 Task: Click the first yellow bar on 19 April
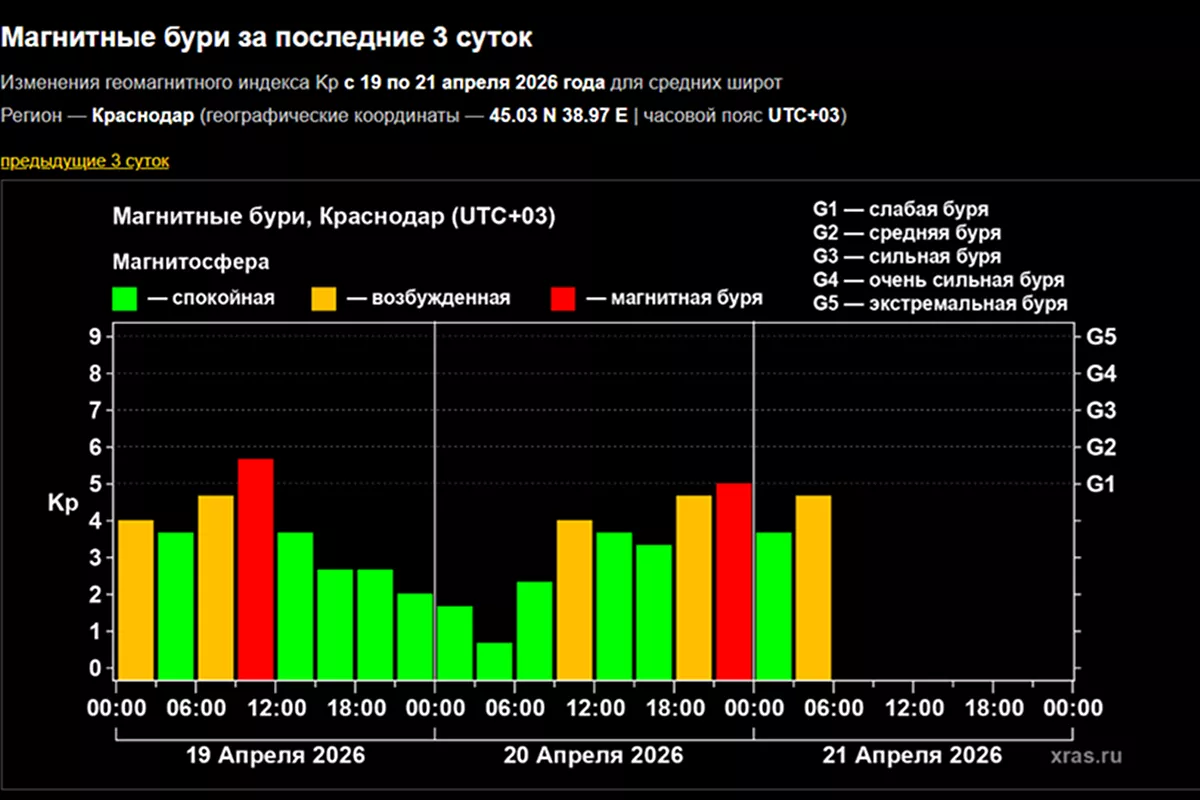pyautogui.click(x=136, y=598)
